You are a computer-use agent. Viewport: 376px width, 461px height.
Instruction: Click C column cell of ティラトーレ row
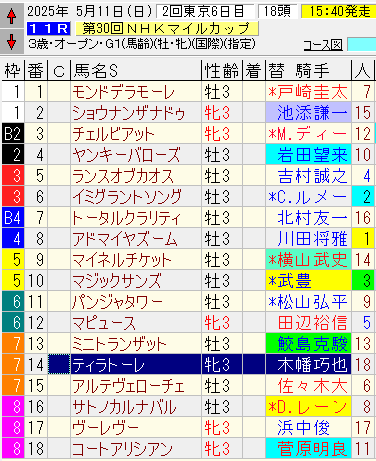pos(59,365)
